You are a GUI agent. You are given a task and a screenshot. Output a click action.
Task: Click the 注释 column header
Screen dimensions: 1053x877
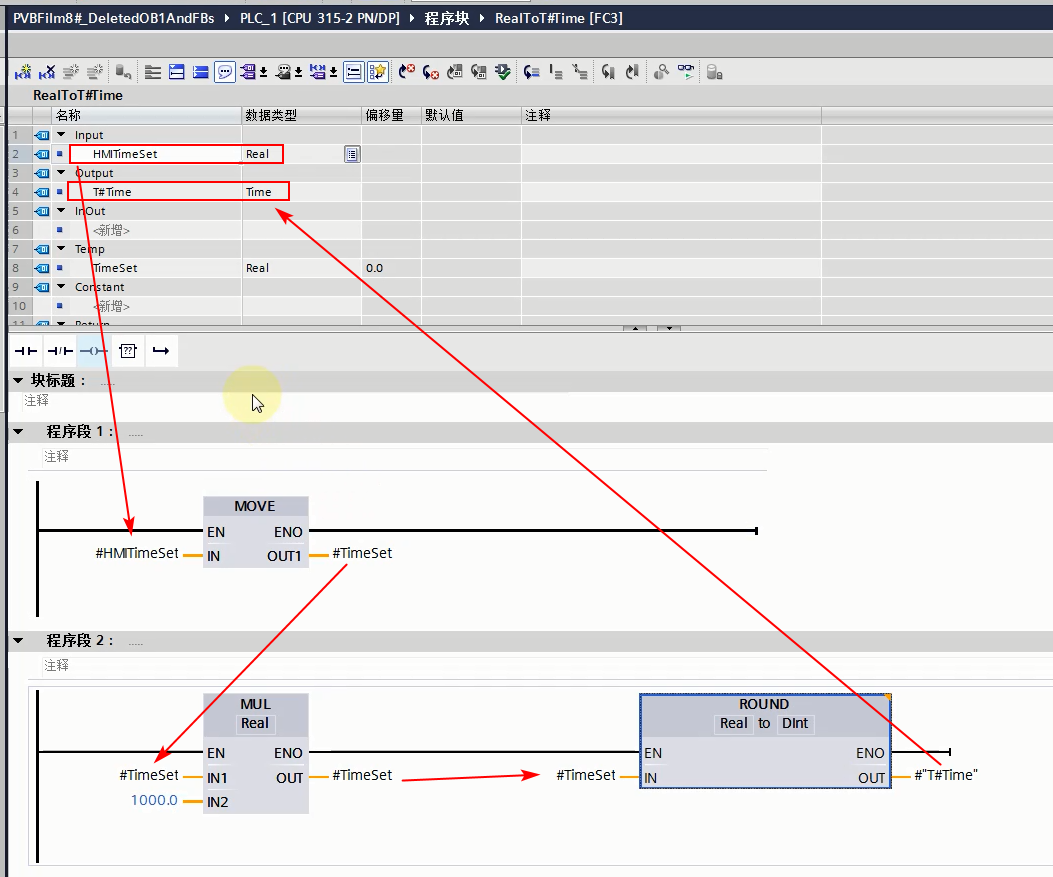pyautogui.click(x=671, y=115)
